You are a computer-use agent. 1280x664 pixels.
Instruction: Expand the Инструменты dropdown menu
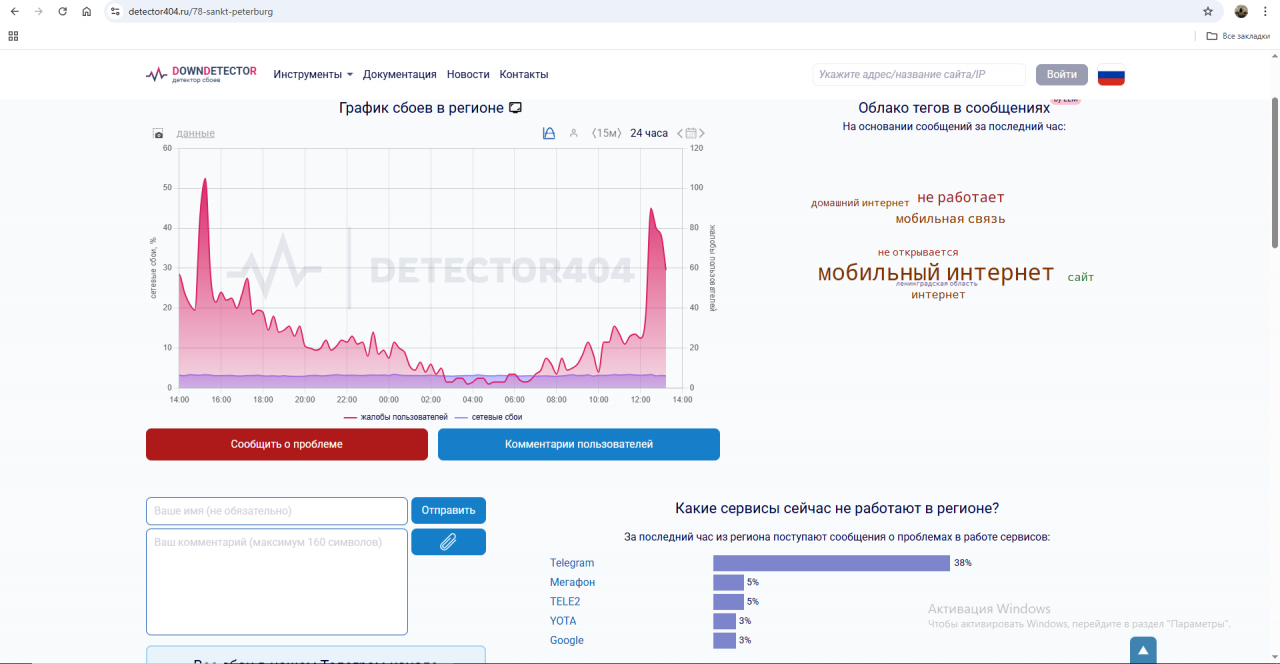[313, 74]
